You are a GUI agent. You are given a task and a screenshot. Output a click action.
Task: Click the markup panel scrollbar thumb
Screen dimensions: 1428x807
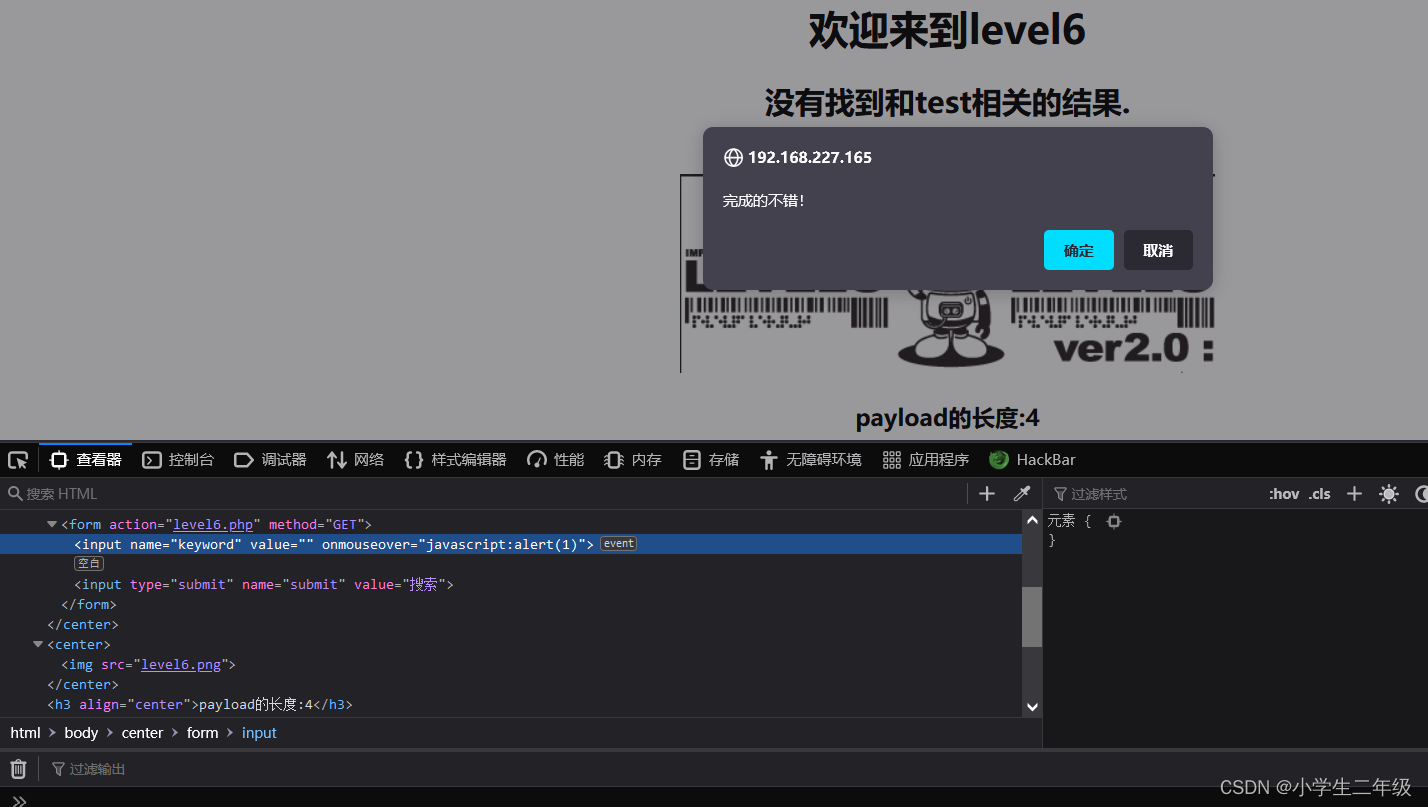(x=1032, y=616)
